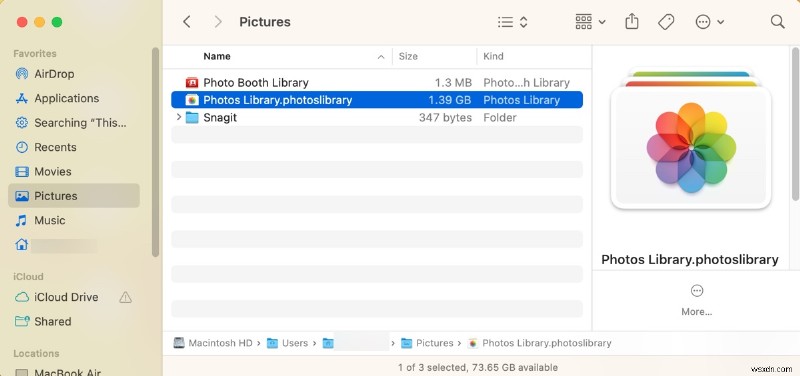Screen dimensions: 800x376
Task: Click the preview pane scrollbar
Action: coord(794,124)
